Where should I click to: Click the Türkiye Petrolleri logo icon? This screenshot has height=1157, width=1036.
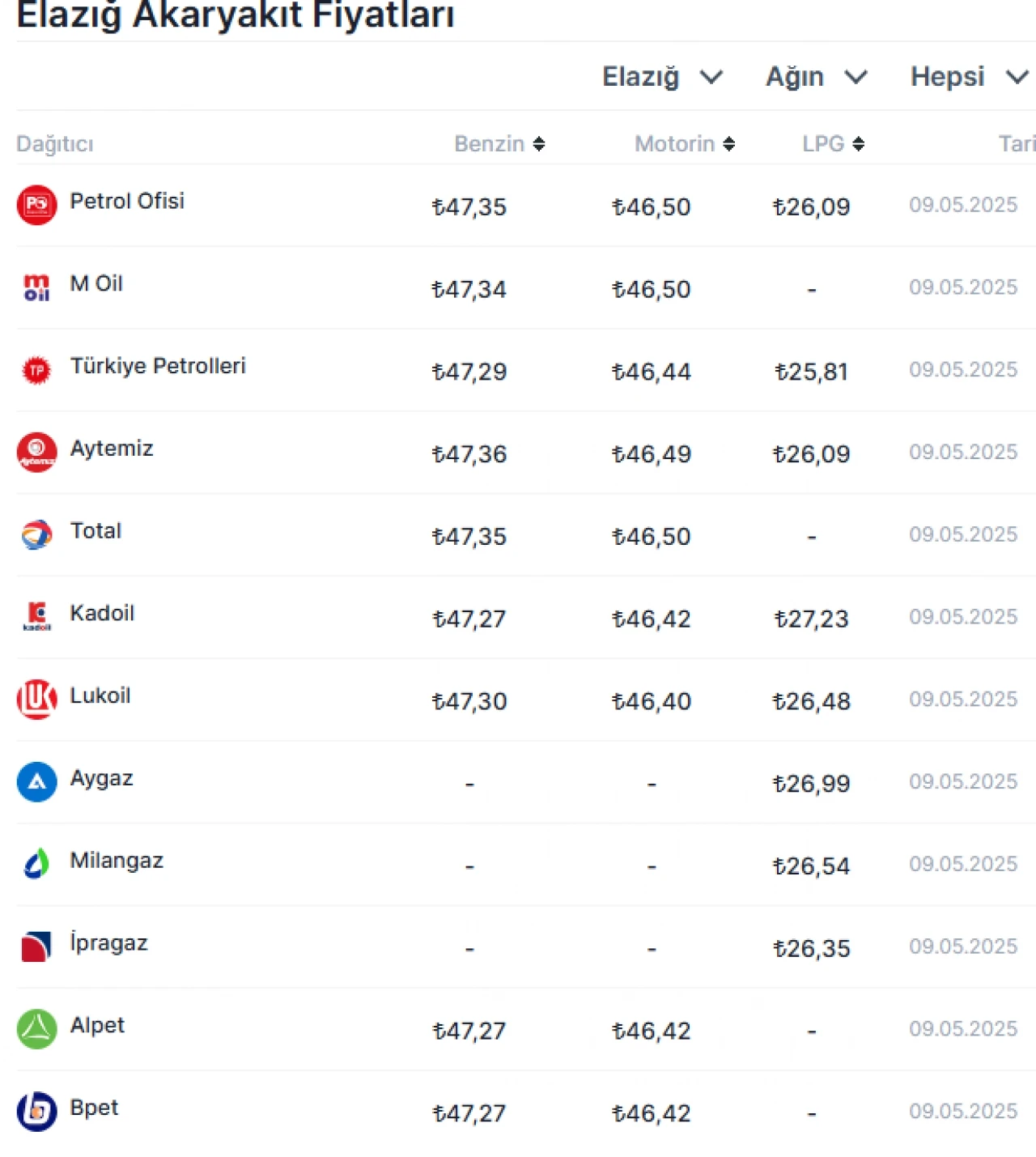click(x=36, y=370)
